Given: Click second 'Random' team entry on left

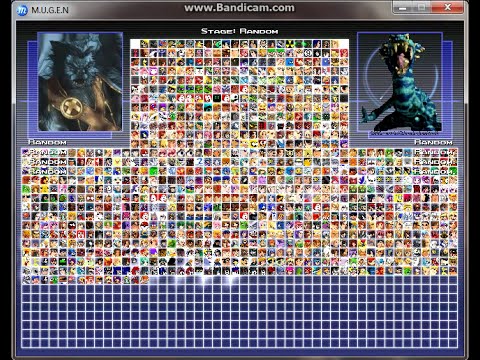Looking at the screenshot, I should [x=48, y=162].
